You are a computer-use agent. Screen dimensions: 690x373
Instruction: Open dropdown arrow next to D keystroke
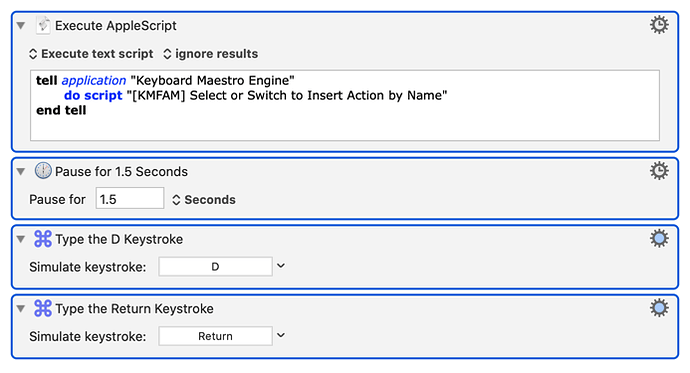(x=281, y=266)
